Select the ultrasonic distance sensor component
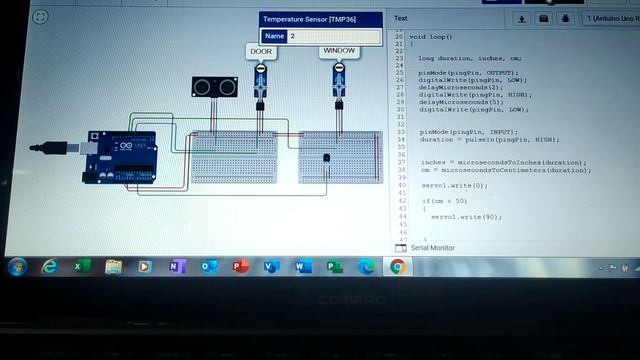Viewport: 640px width, 360px height. pos(215,87)
